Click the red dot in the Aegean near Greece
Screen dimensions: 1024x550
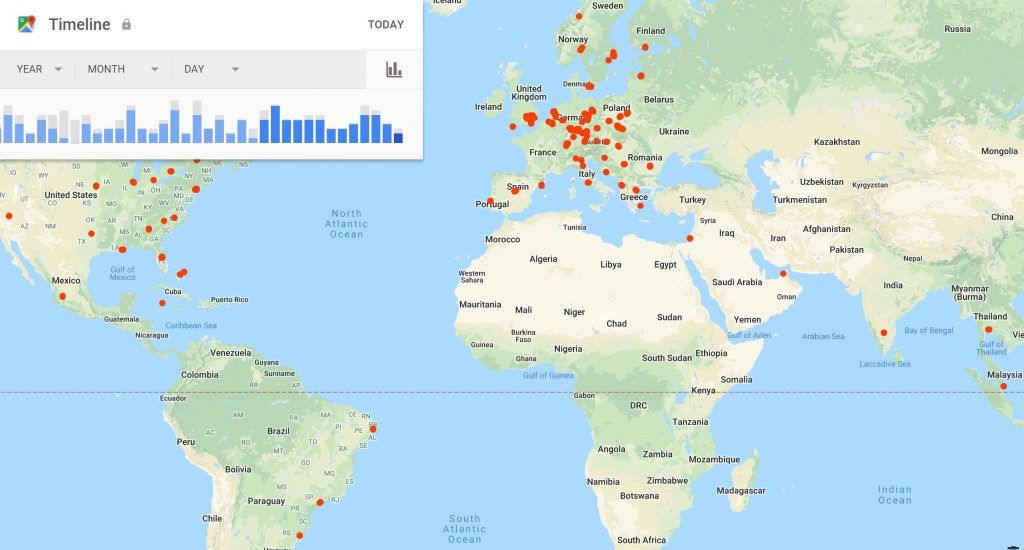(x=641, y=206)
